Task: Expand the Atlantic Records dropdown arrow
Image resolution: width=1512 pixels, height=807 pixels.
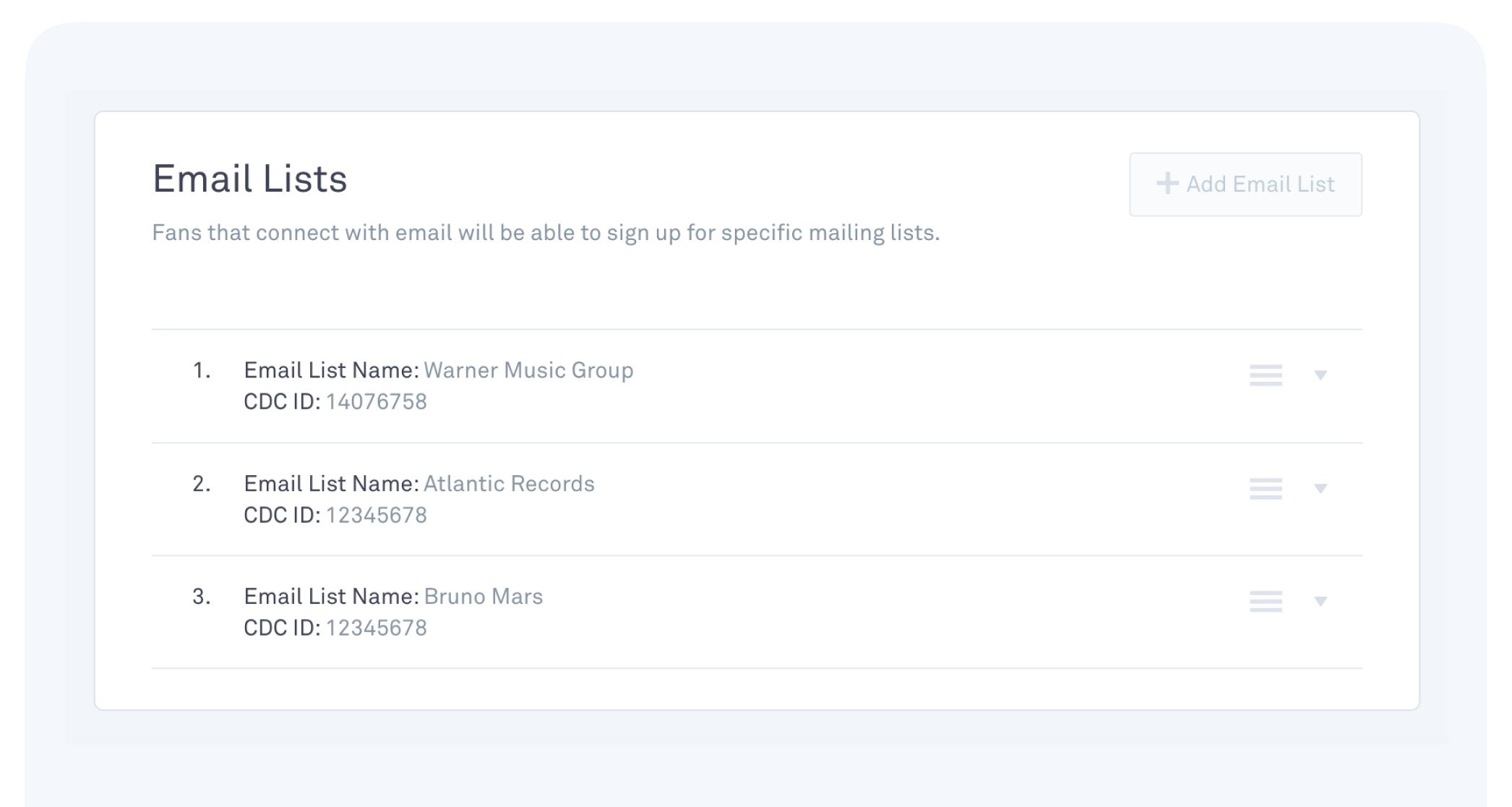Action: (1320, 489)
